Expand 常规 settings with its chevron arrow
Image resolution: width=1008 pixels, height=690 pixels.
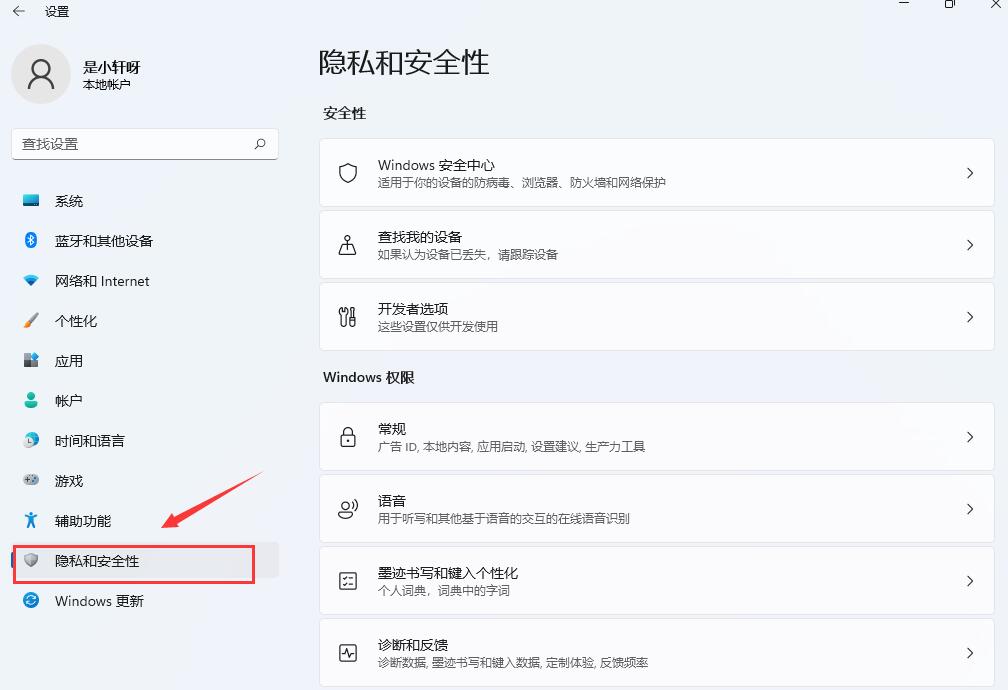[969, 437]
